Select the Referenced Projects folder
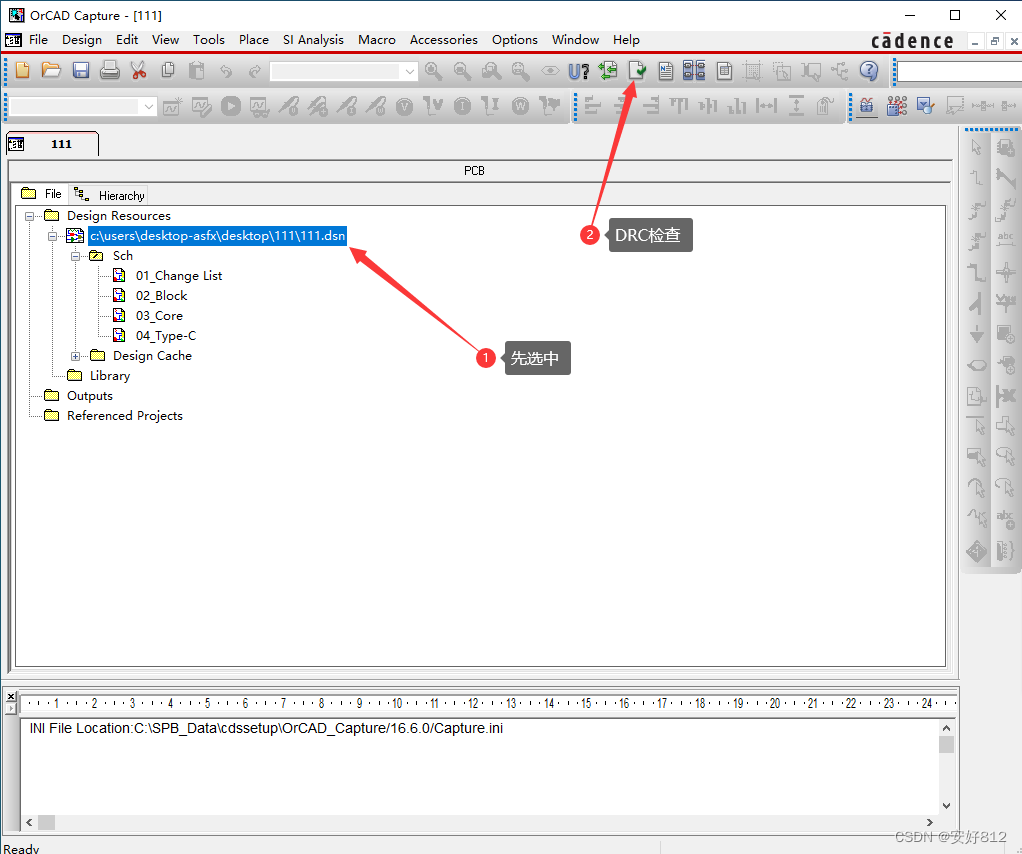Viewport: 1022px width, 854px height. coord(124,416)
